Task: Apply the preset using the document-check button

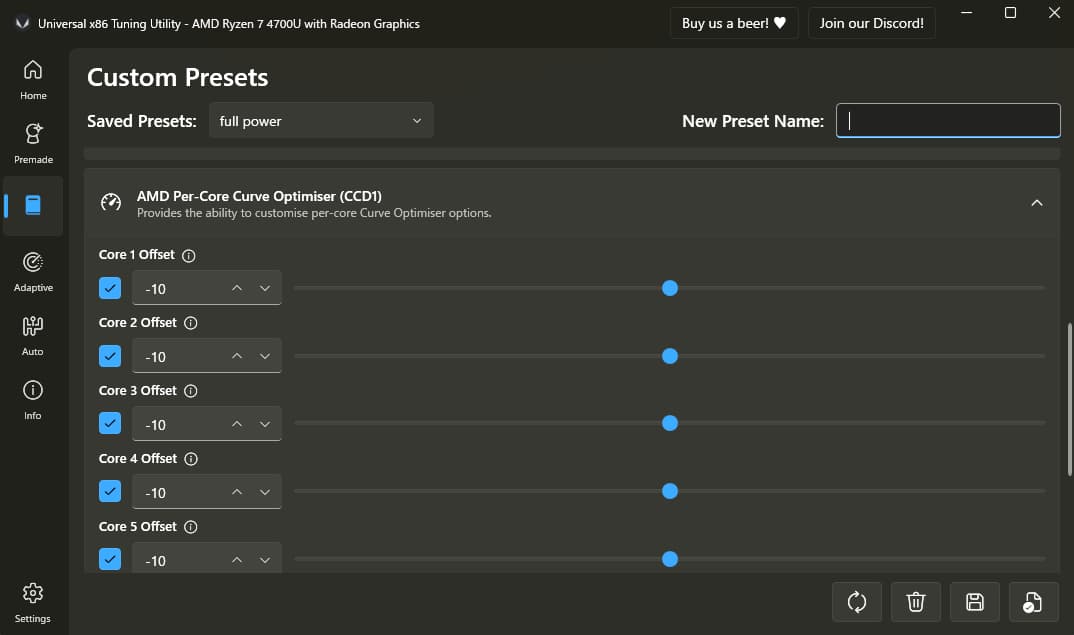Action: pos(1034,602)
